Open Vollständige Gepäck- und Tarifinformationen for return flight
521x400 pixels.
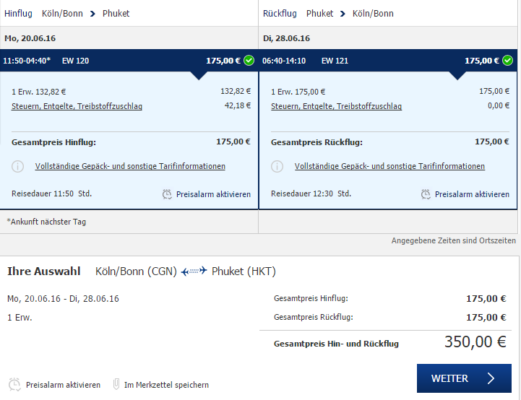[390, 166]
